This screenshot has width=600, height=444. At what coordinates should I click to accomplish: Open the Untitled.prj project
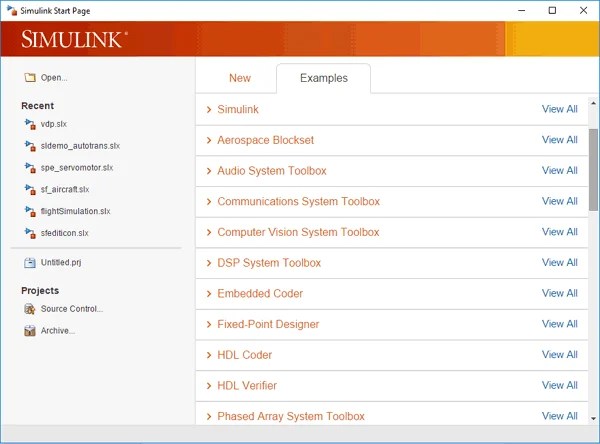coord(61,263)
